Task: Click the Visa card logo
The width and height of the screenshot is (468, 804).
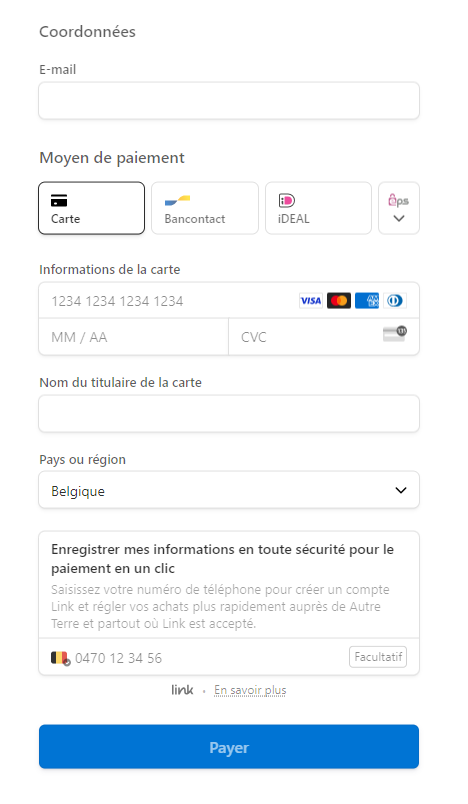Action: (311, 300)
